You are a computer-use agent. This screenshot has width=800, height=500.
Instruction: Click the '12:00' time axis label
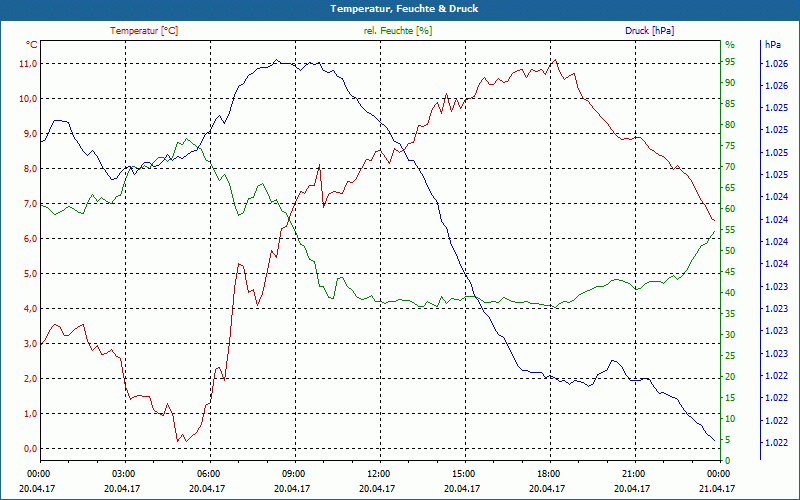pyautogui.click(x=379, y=474)
